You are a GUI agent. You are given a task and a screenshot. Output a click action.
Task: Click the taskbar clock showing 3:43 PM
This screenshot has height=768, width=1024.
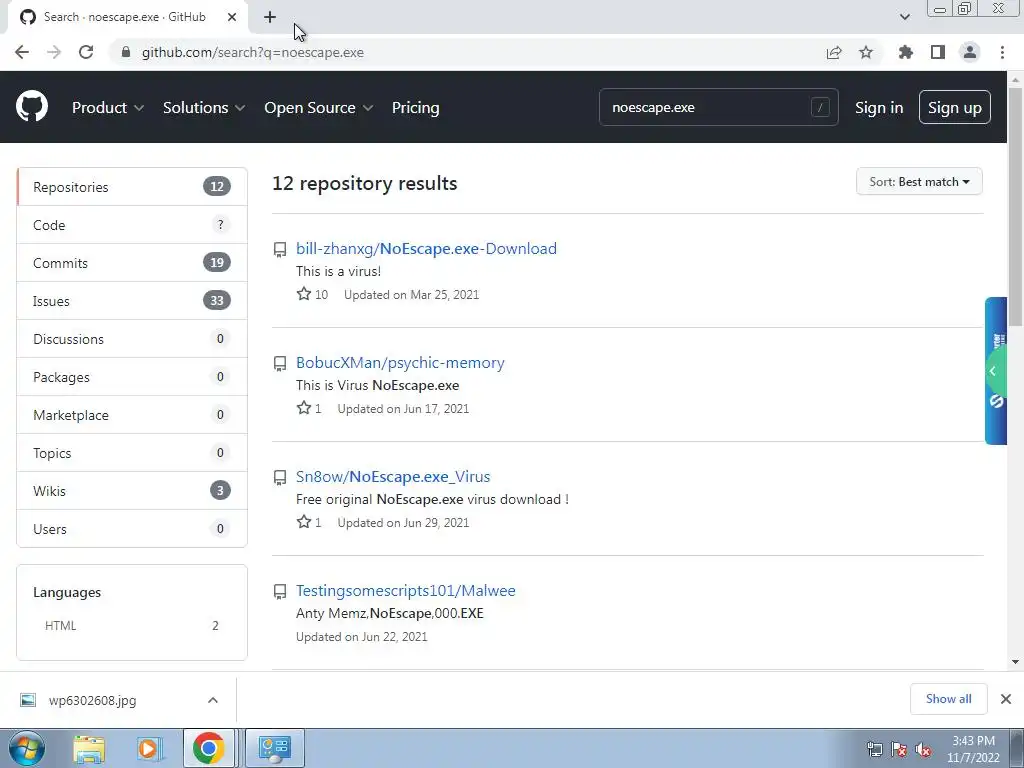973,749
